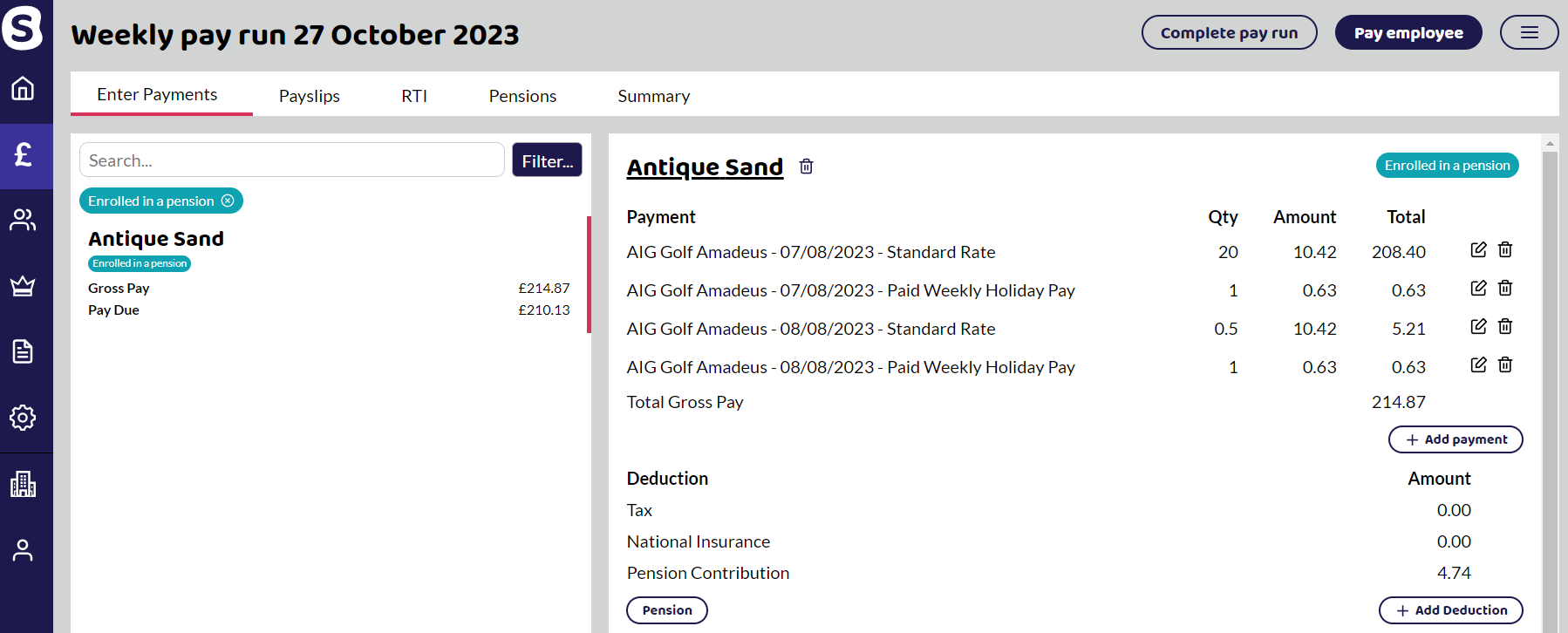Screen dimensions: 1568x633
Task: Click the Total Gross Pay value 214.87
Action: [x=1399, y=402]
